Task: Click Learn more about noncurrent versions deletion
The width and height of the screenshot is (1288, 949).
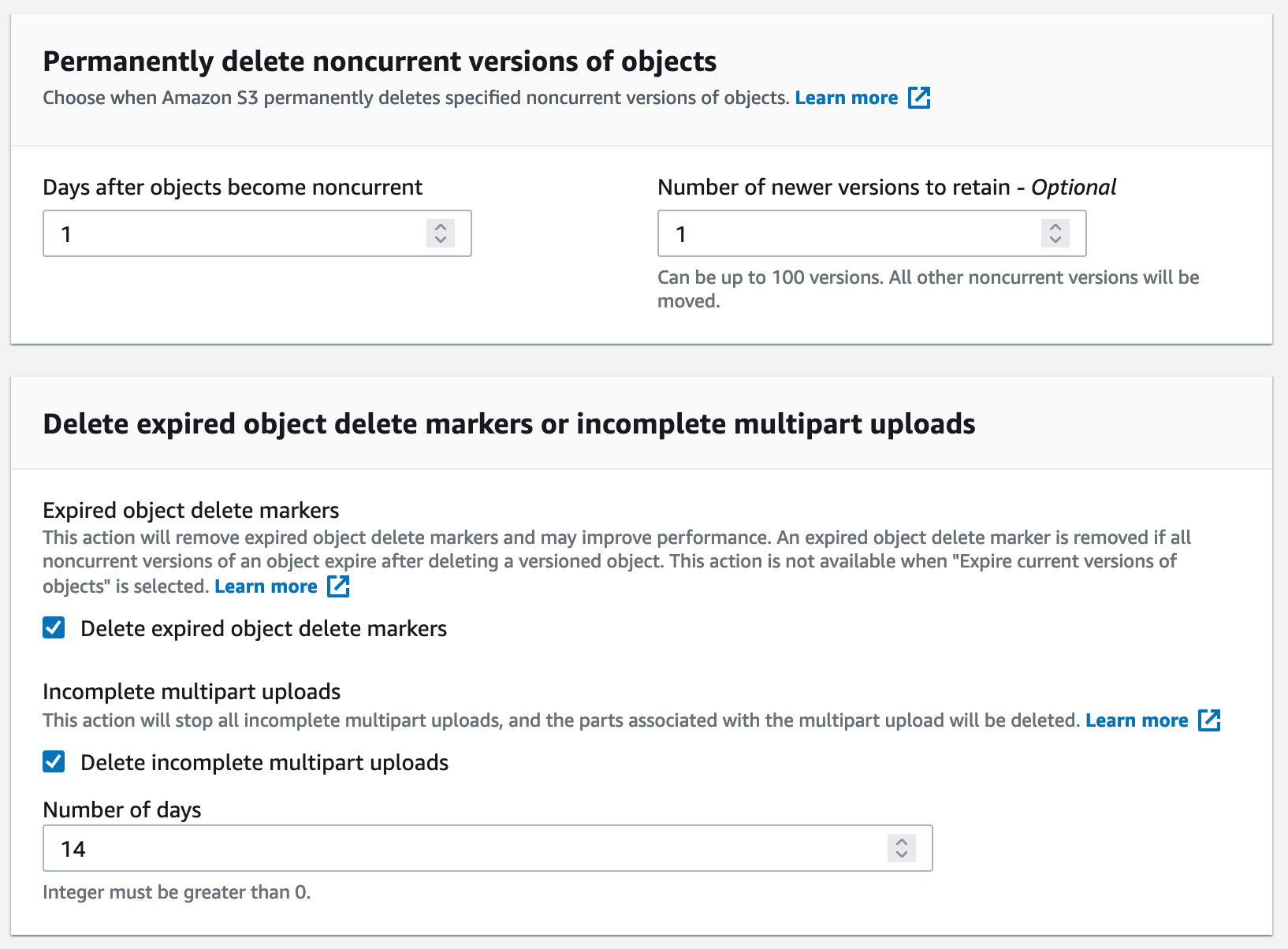Action: [847, 98]
